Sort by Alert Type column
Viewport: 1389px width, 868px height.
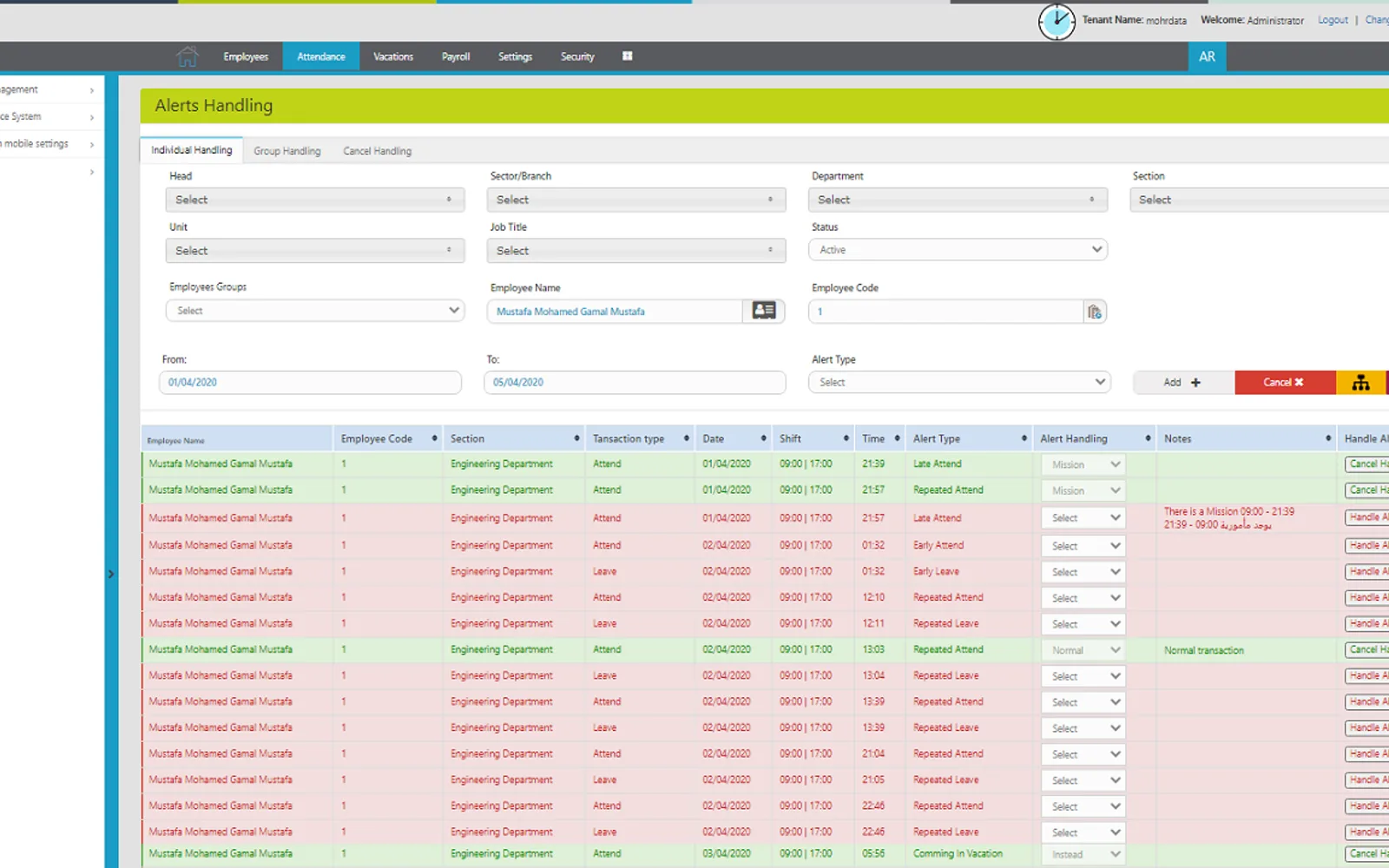[x=969, y=438]
